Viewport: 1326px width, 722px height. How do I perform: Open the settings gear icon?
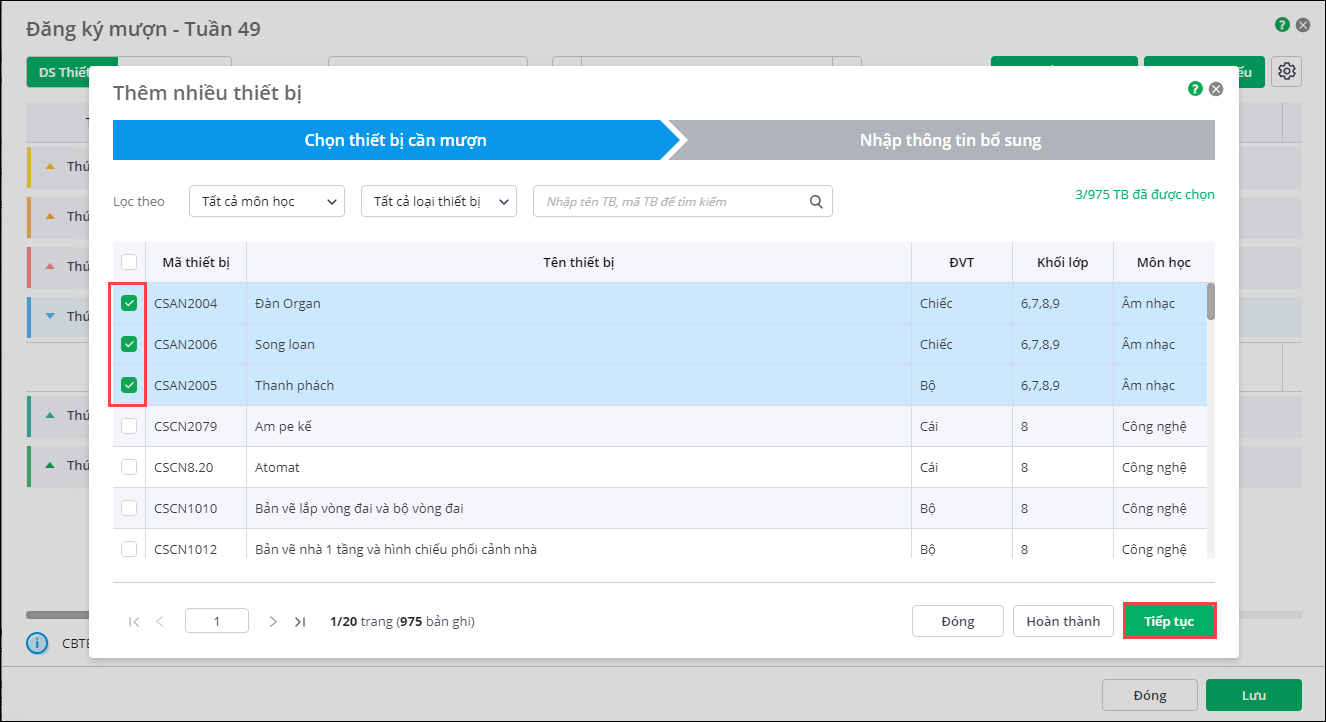click(1287, 71)
